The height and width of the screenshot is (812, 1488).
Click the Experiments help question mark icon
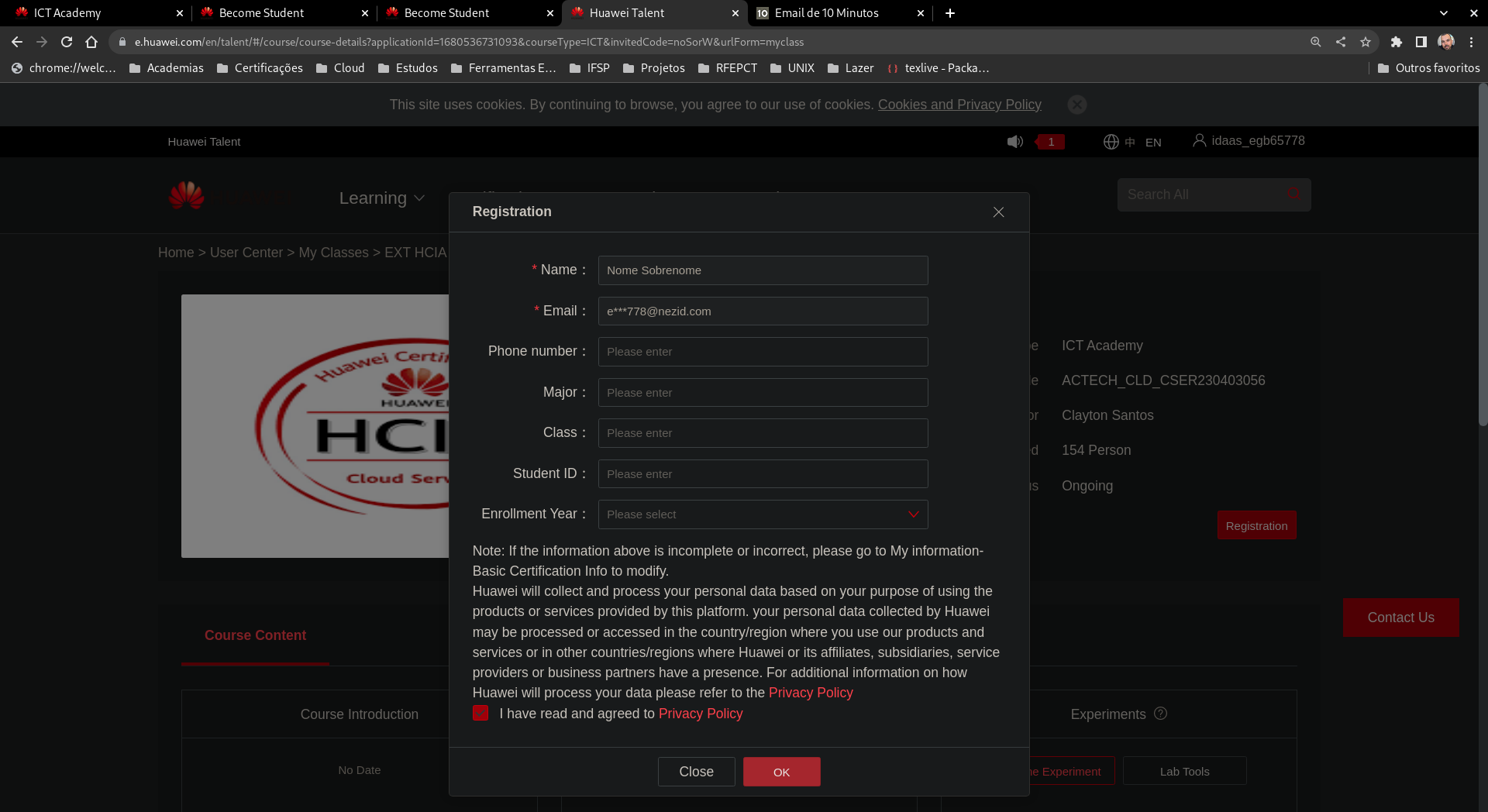(x=1160, y=714)
